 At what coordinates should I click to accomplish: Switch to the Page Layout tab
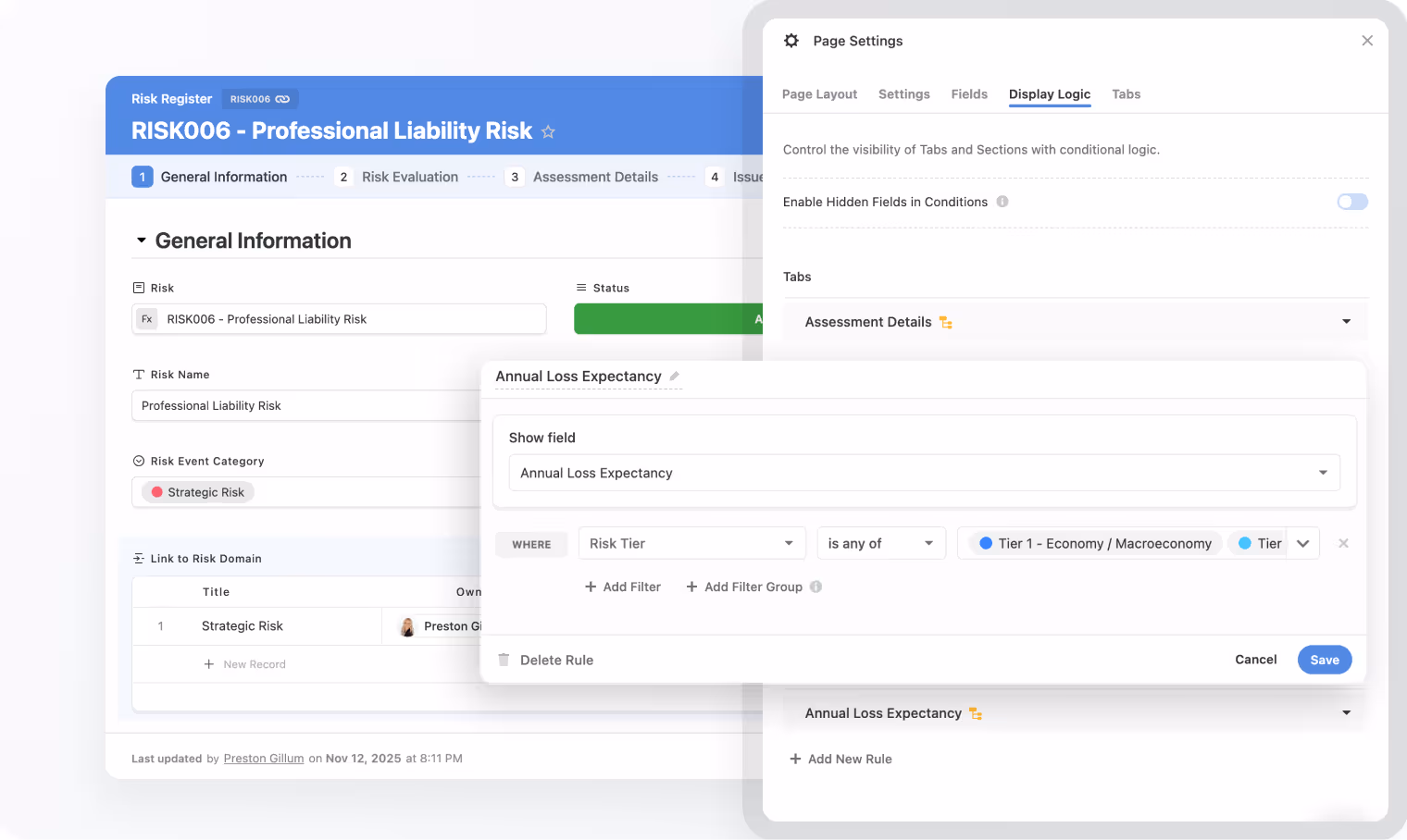(x=819, y=94)
